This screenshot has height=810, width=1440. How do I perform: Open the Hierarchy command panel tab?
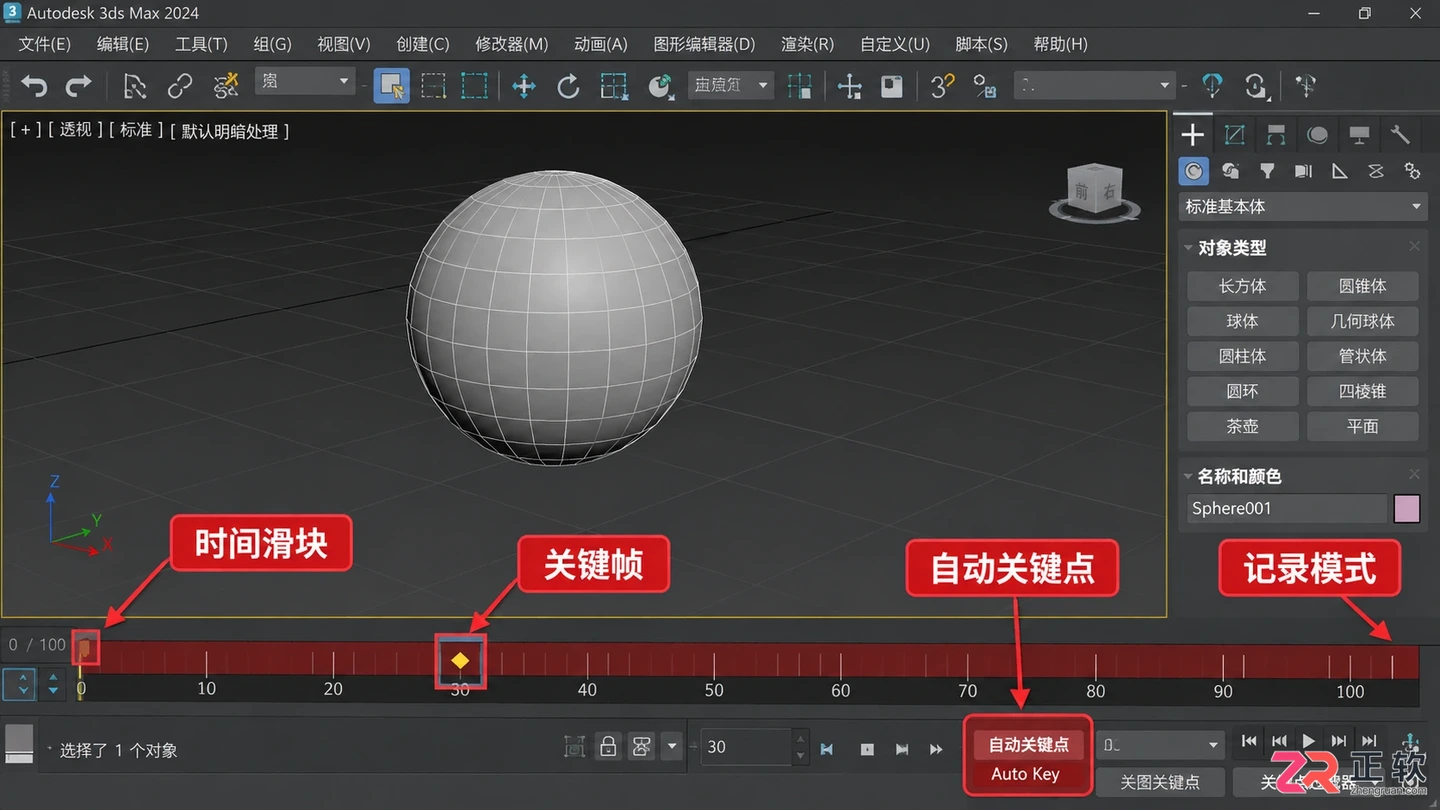1276,135
